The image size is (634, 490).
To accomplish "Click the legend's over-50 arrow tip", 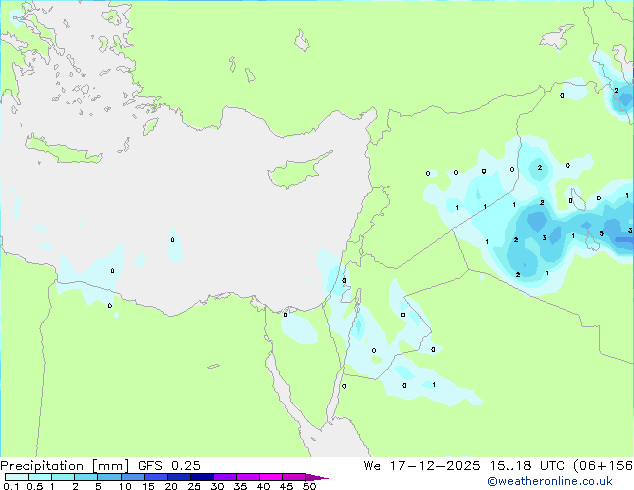I will tap(317, 477).
